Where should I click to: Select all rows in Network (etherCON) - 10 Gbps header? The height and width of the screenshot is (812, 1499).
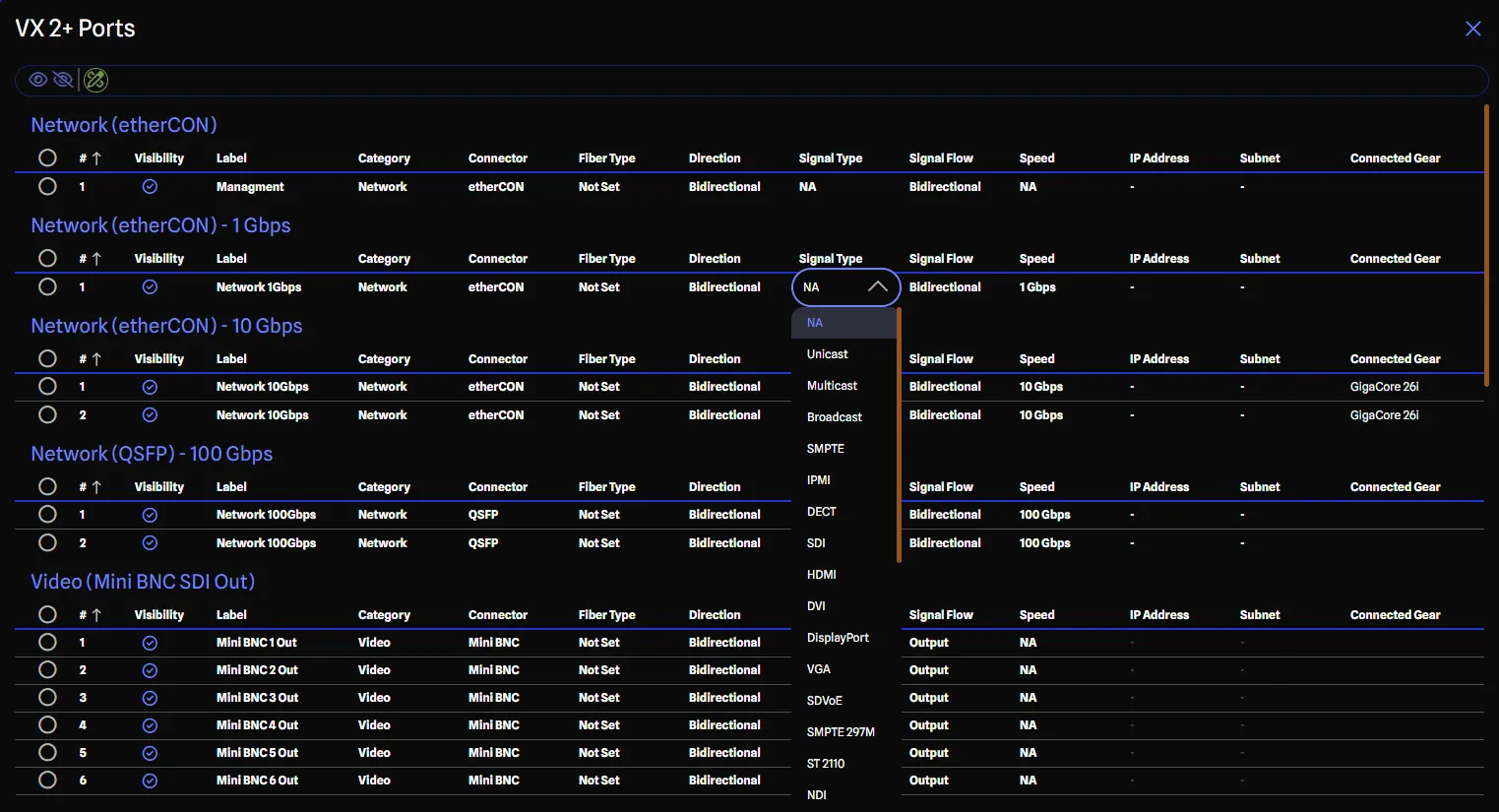47,358
